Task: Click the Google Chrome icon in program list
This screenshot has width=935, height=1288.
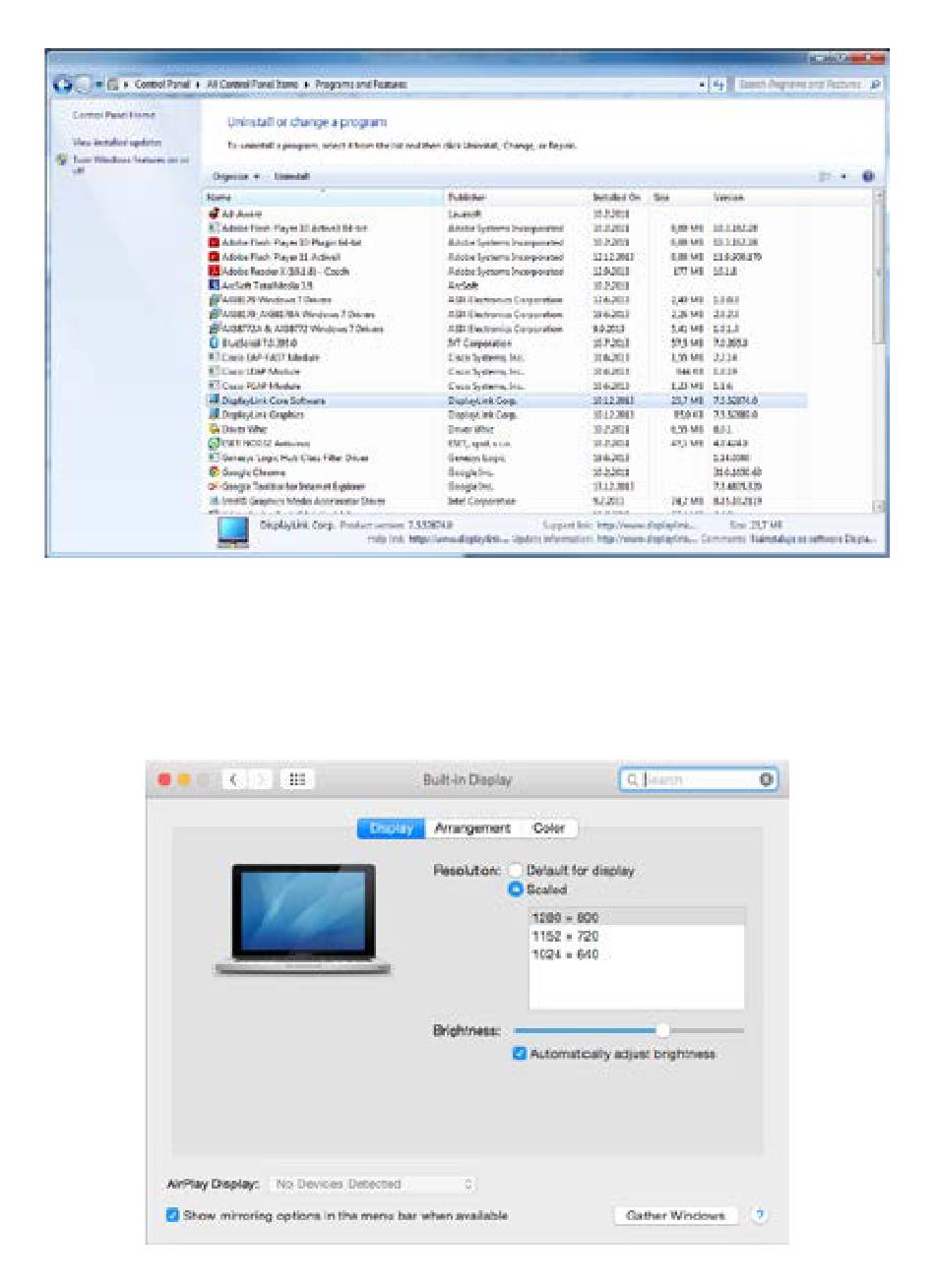Action: pos(214,472)
